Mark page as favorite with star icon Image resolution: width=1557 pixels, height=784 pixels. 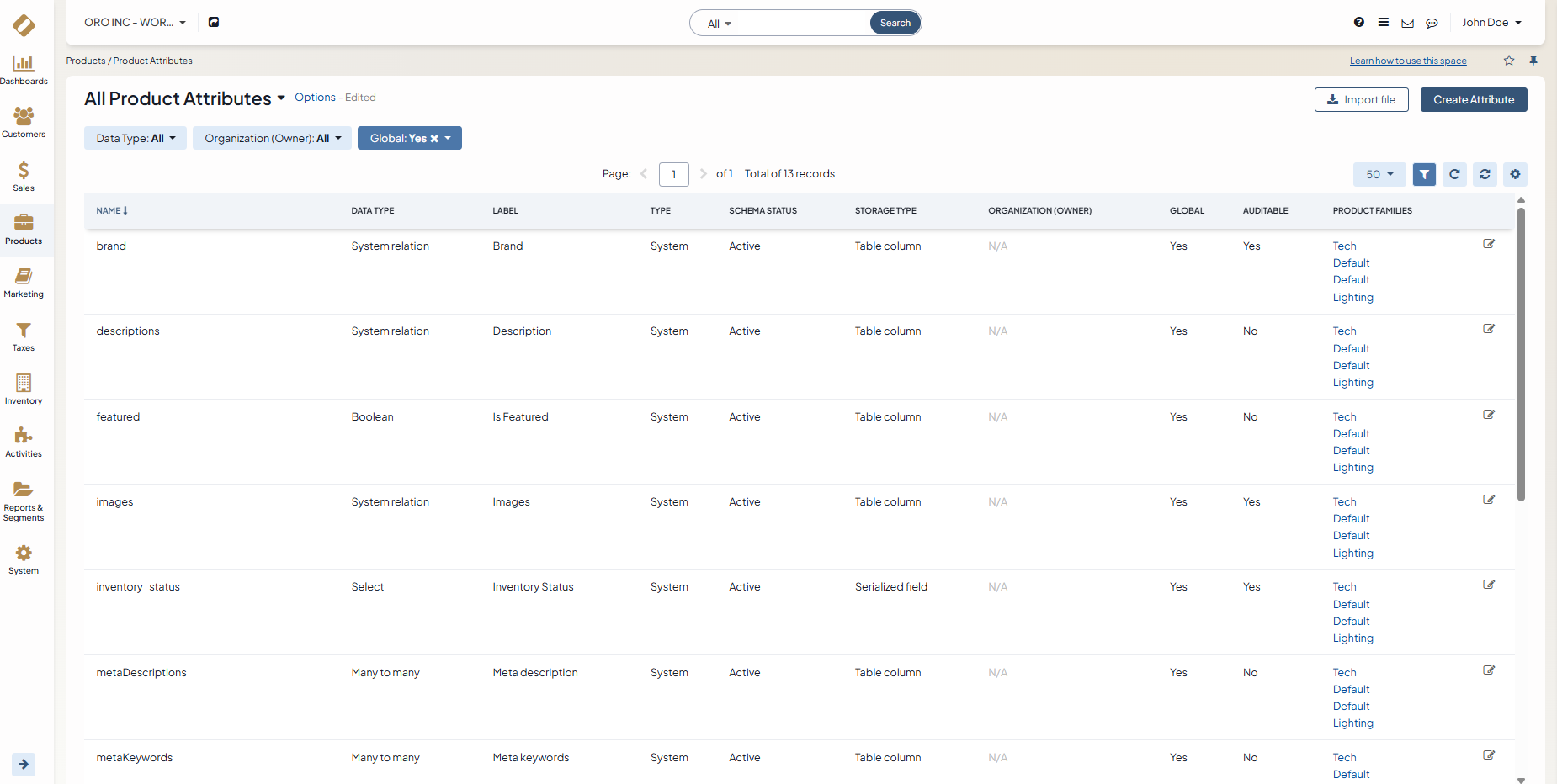1509,61
